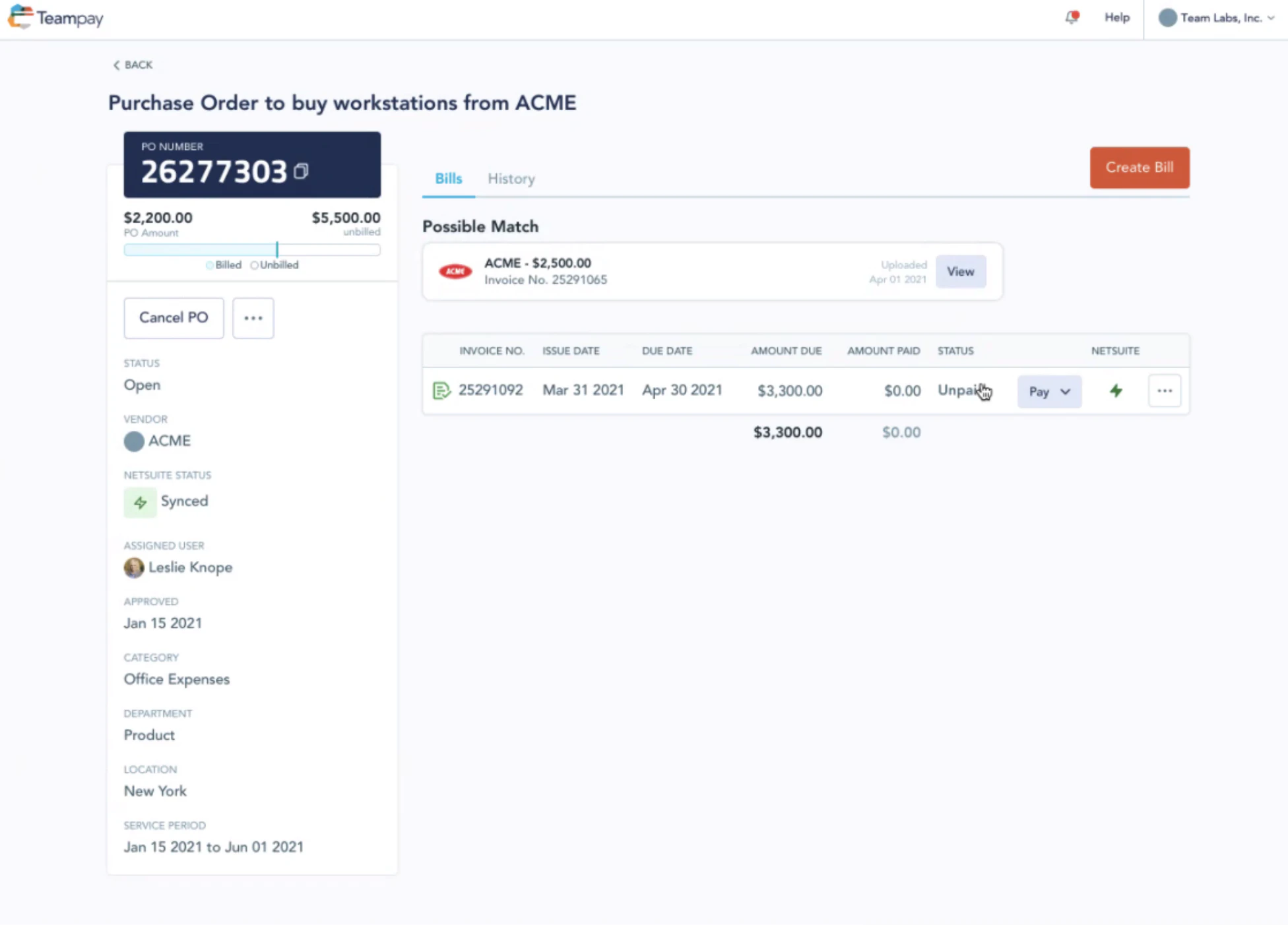Switch to the Bills tab

pyautogui.click(x=448, y=178)
